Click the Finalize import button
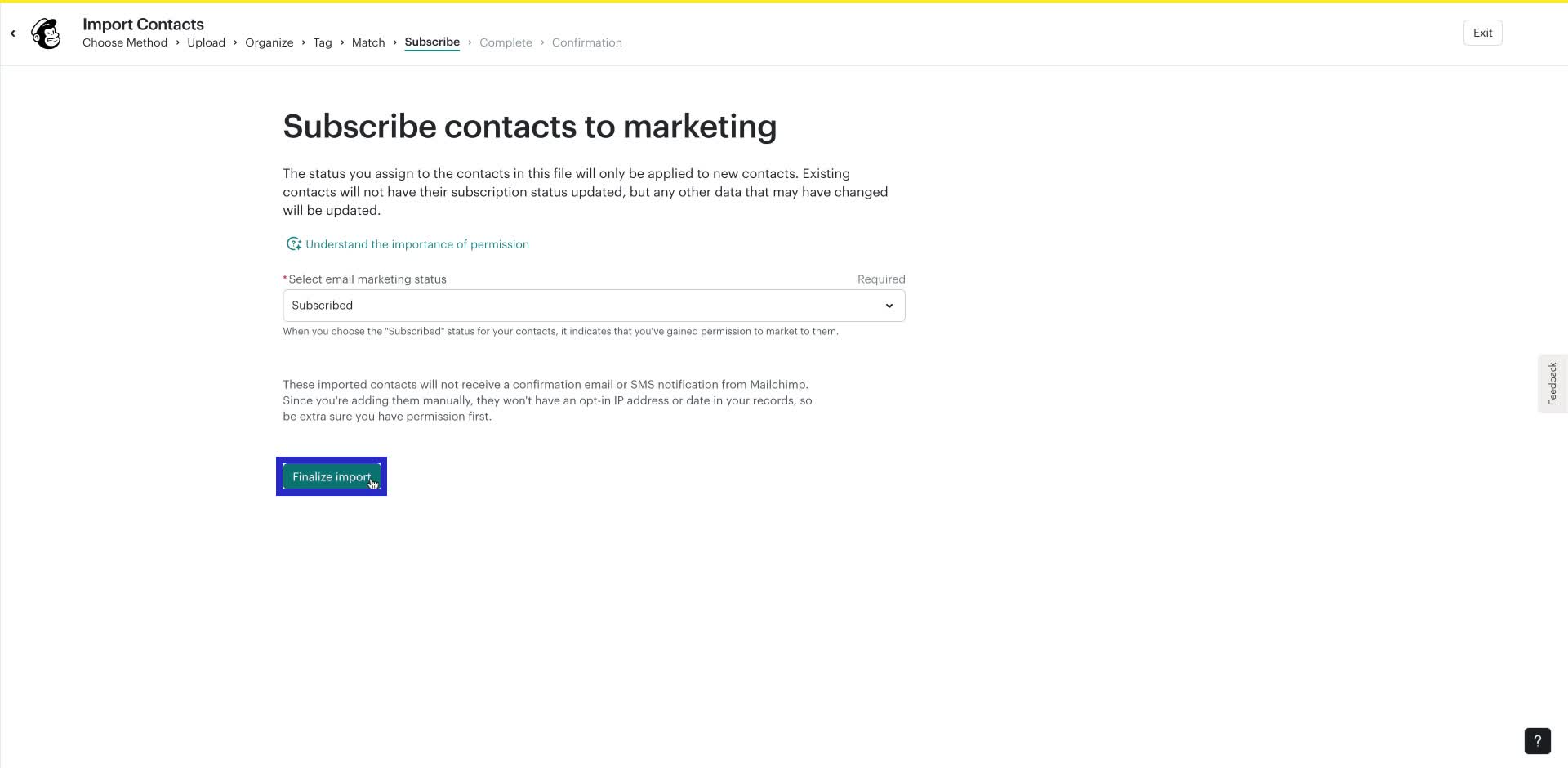 tap(331, 476)
